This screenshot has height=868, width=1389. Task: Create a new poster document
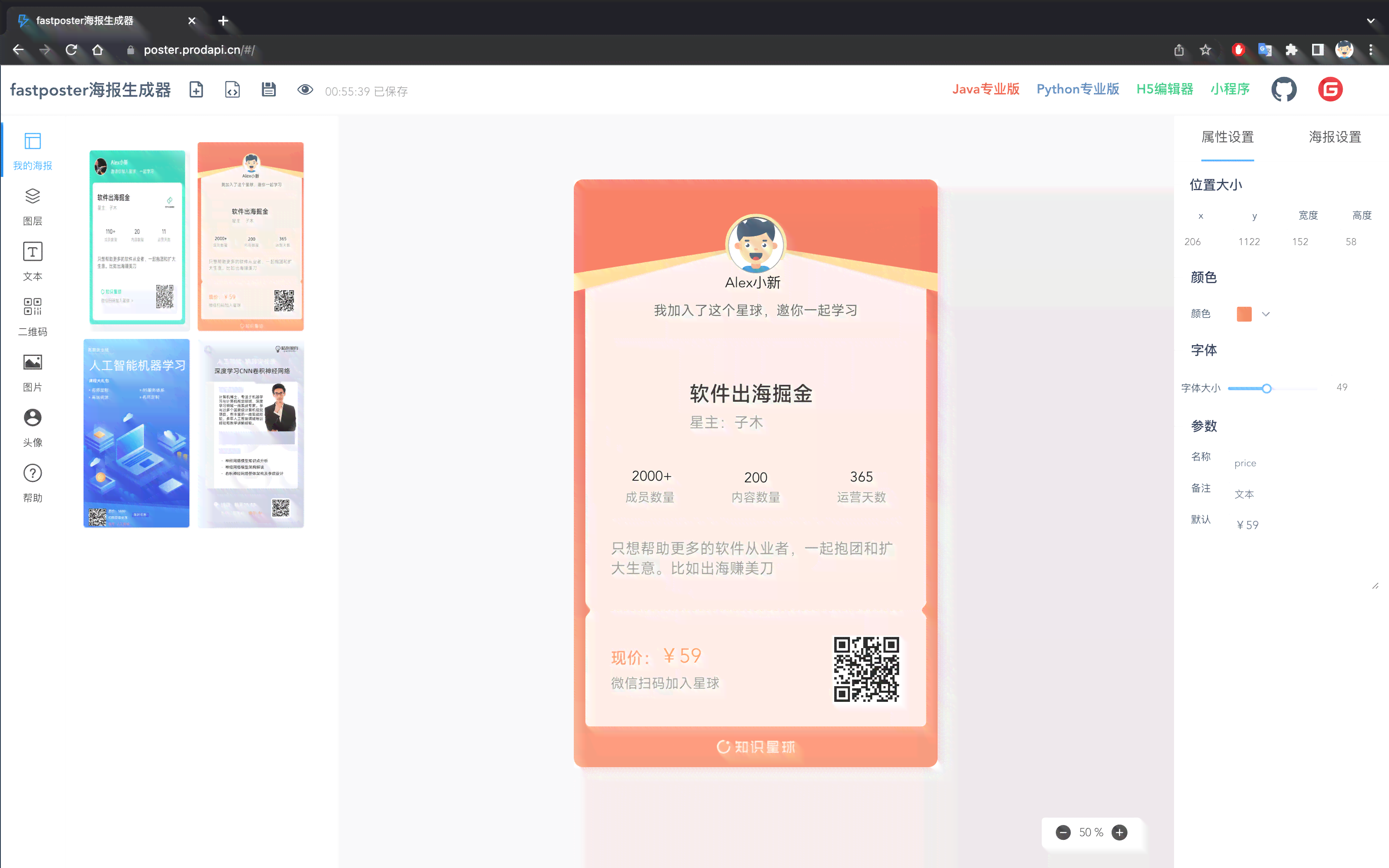click(196, 90)
